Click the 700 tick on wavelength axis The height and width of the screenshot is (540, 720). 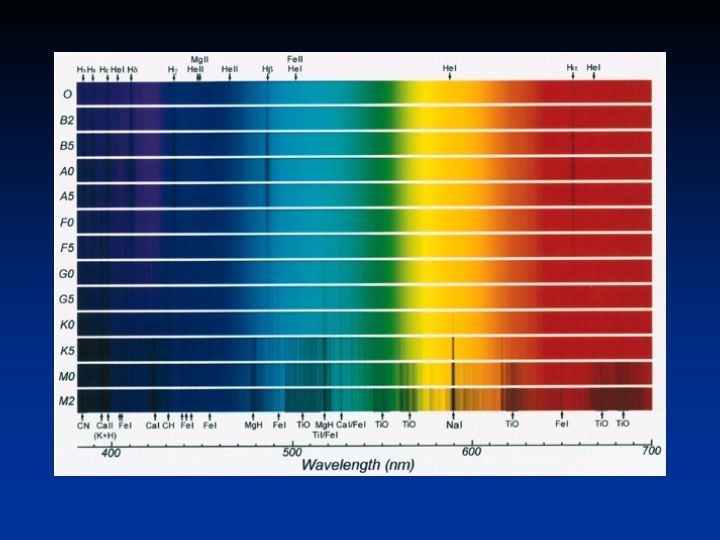coord(651,453)
